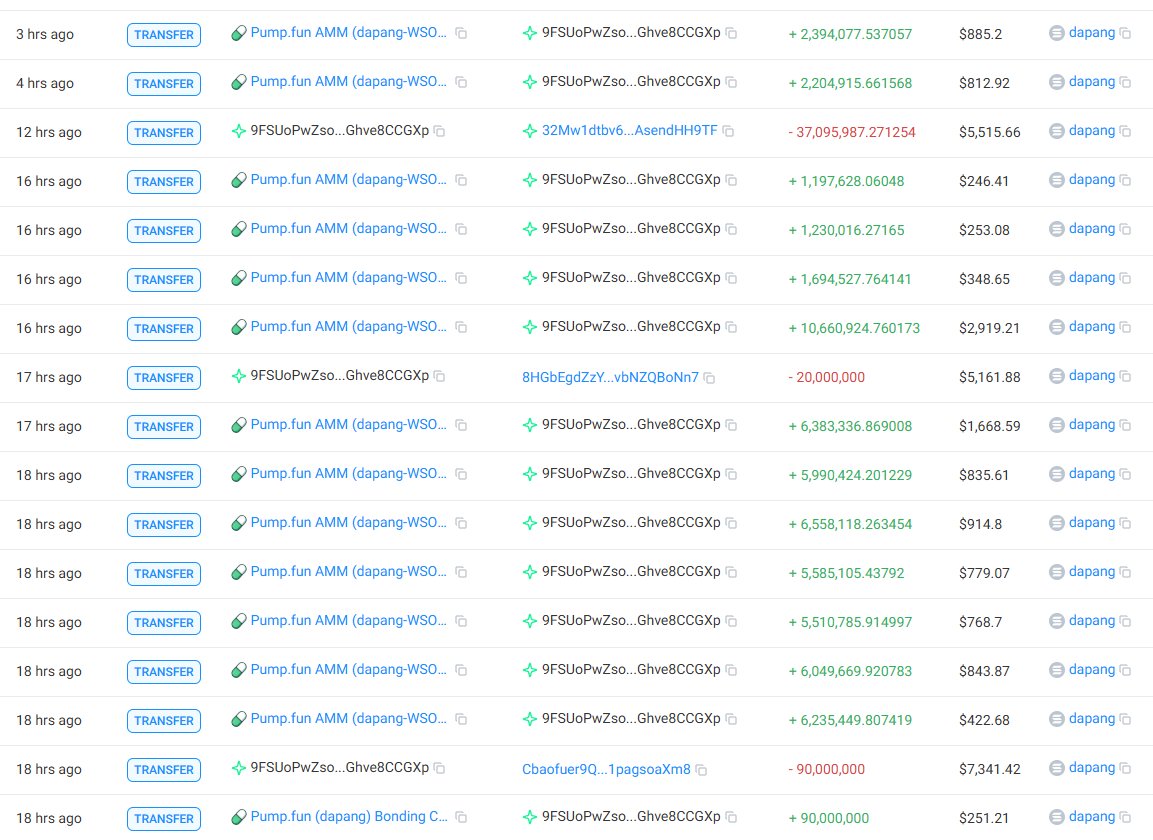Click the pill icon in the $1,668.59 row
Viewport: 1153px width, 840px height.
point(239,425)
